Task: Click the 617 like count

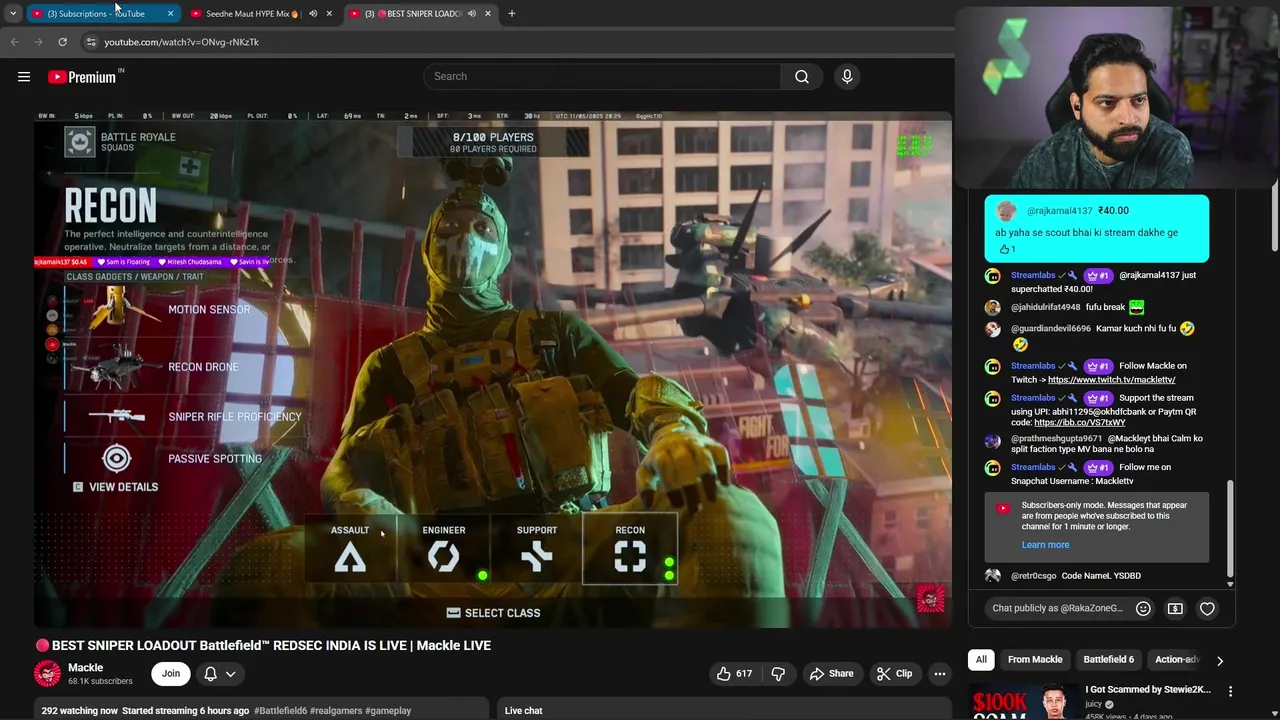Action: 744,674
